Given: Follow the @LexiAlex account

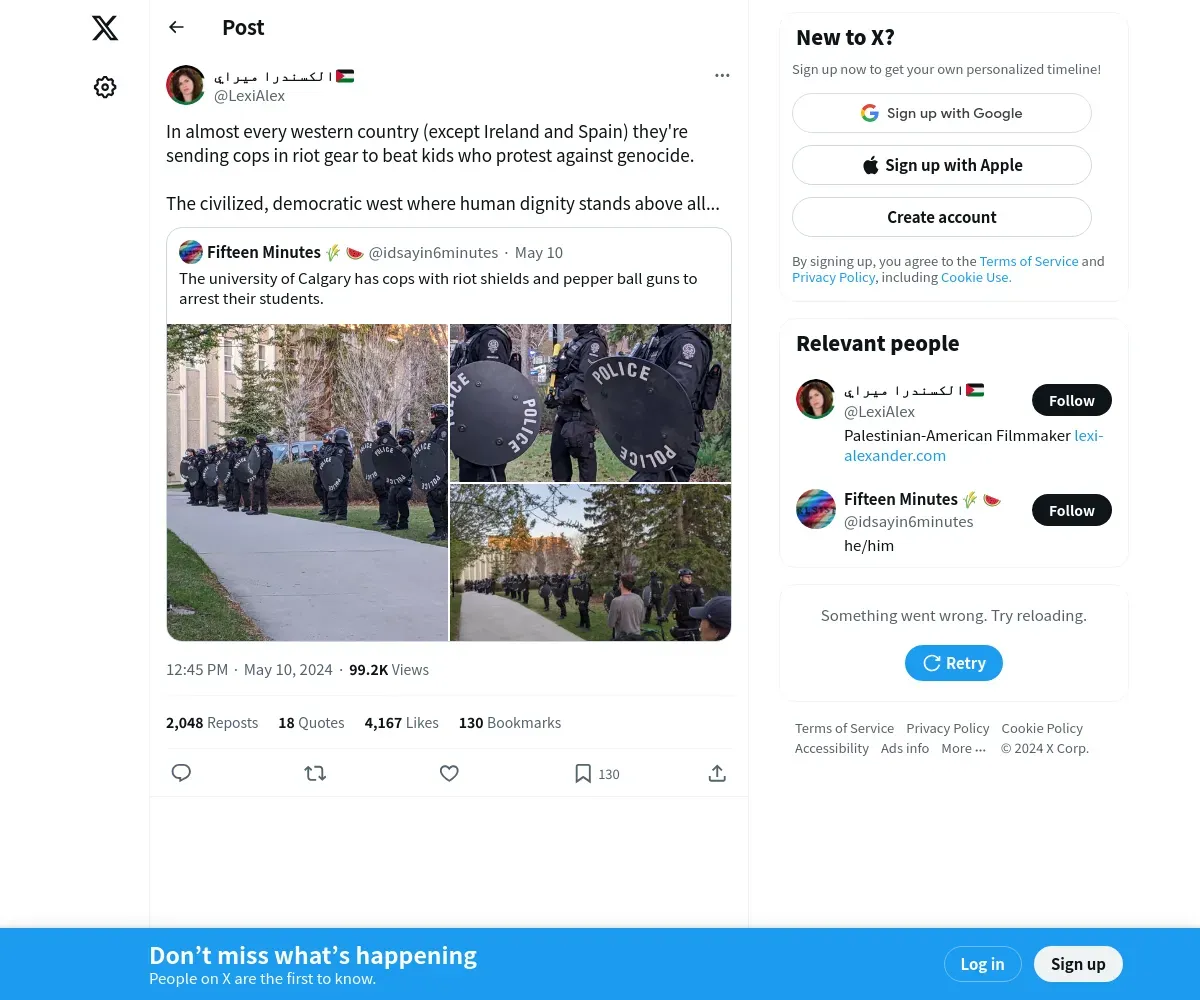Looking at the screenshot, I should click(x=1072, y=400).
